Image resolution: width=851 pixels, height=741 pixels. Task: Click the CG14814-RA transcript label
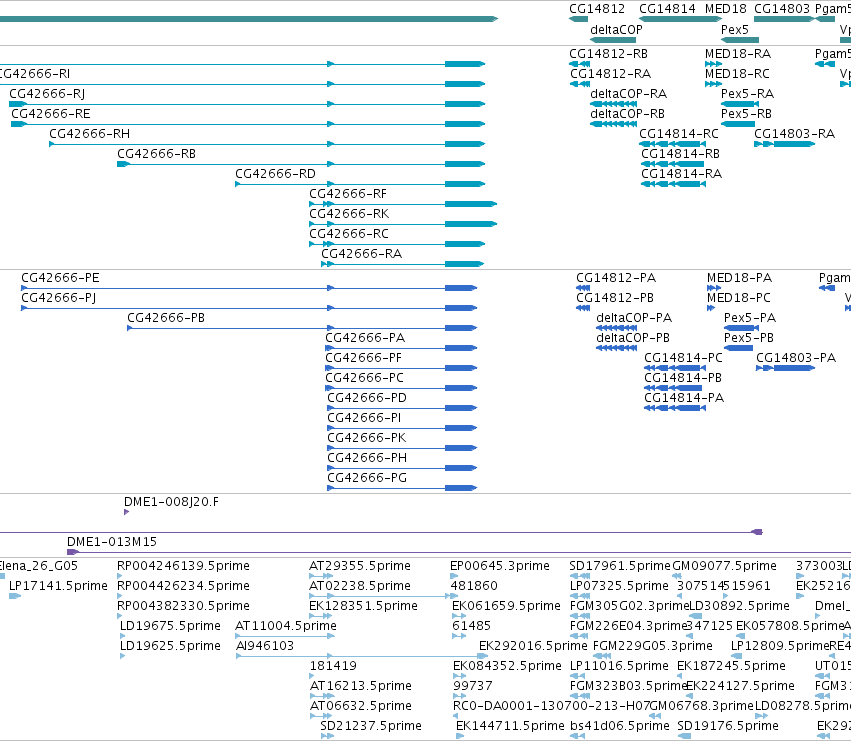682,175
